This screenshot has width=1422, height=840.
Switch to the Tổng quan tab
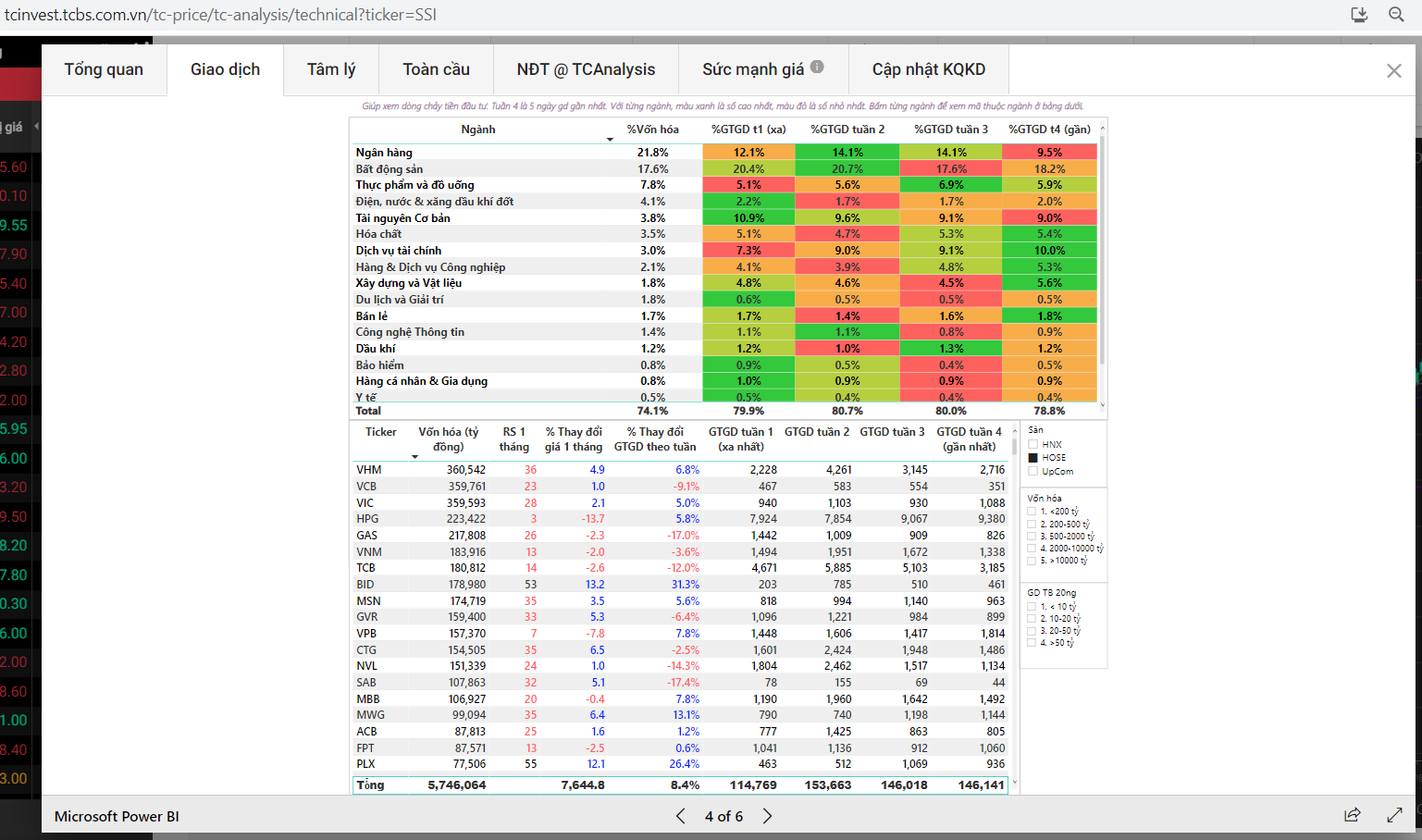tap(104, 69)
